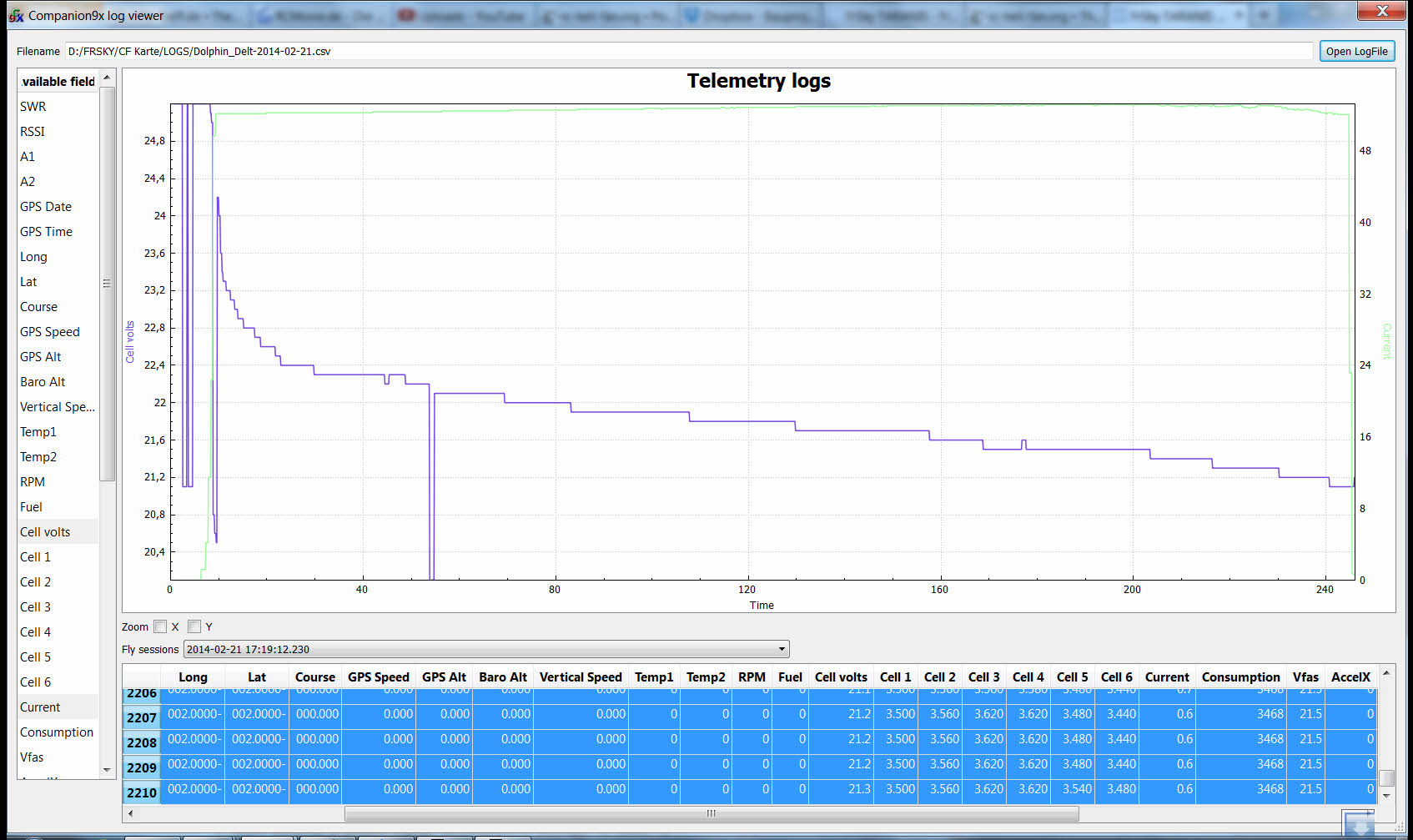Select RSSI in the available fields list
This screenshot has width=1413, height=840.
pyautogui.click(x=33, y=132)
